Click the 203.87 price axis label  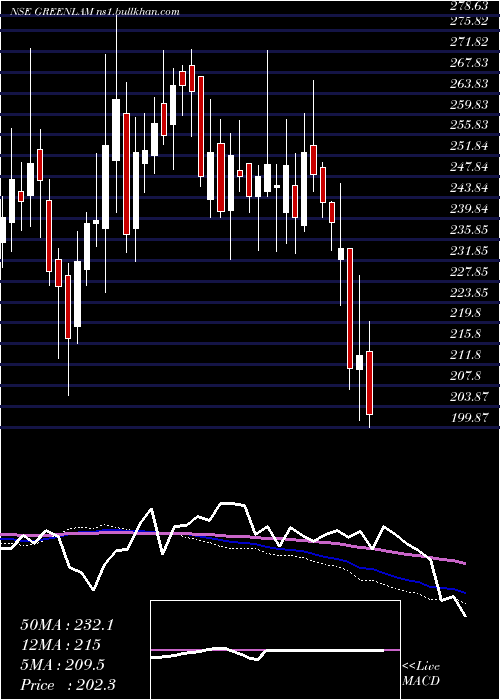[x=468, y=397]
